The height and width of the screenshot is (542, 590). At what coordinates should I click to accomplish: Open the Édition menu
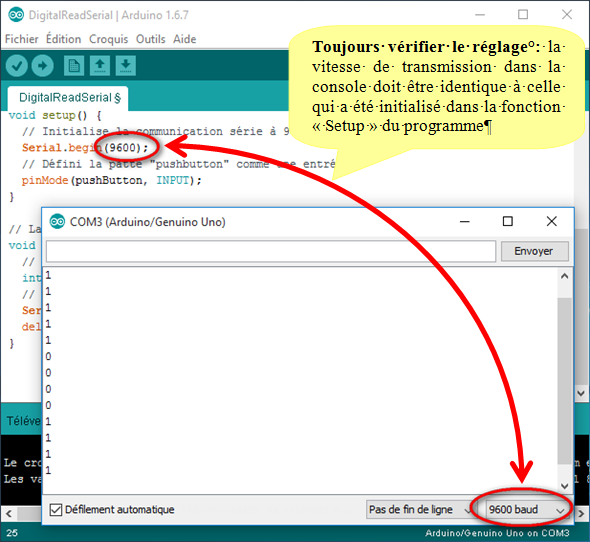point(63,39)
